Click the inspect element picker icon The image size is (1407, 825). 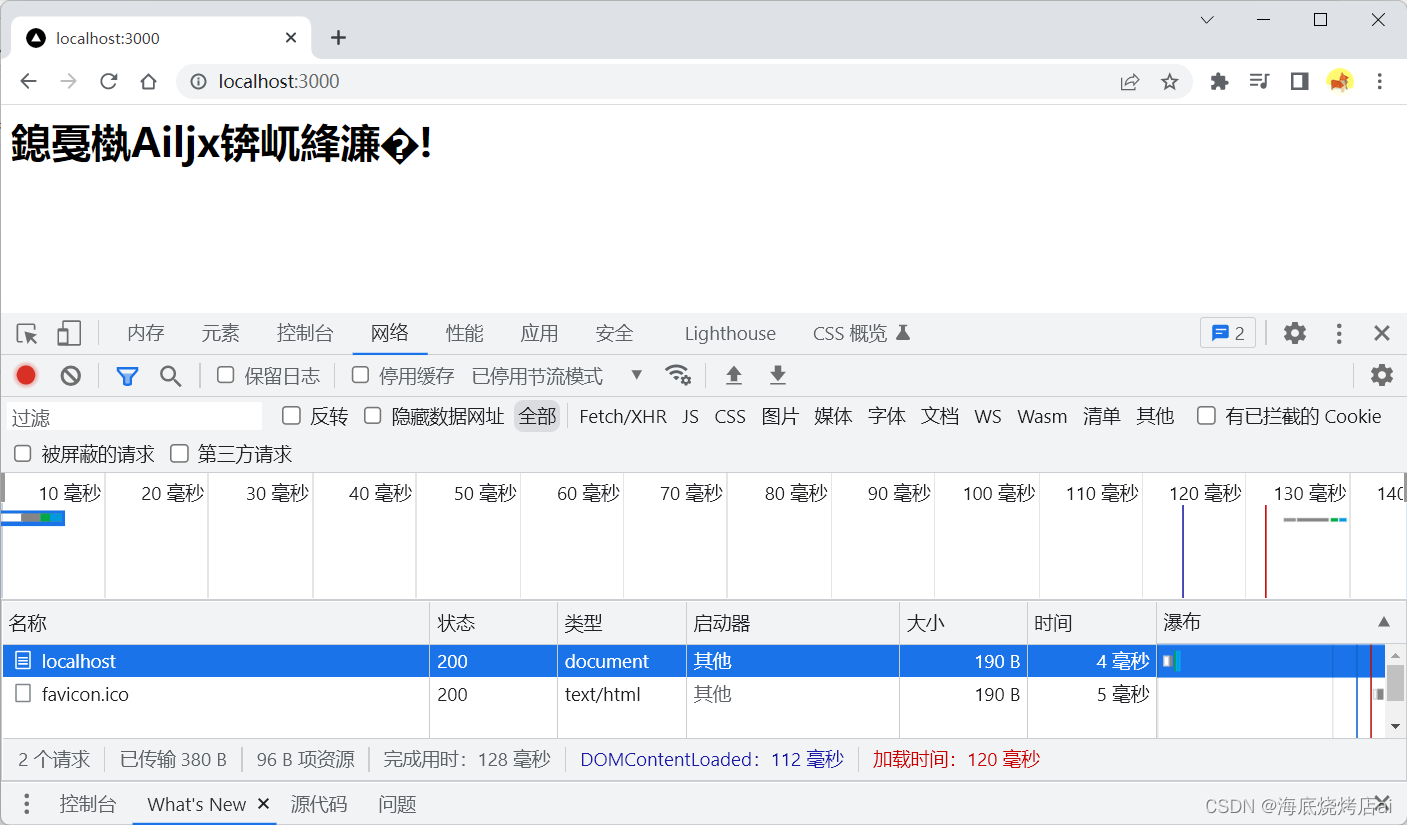27,334
